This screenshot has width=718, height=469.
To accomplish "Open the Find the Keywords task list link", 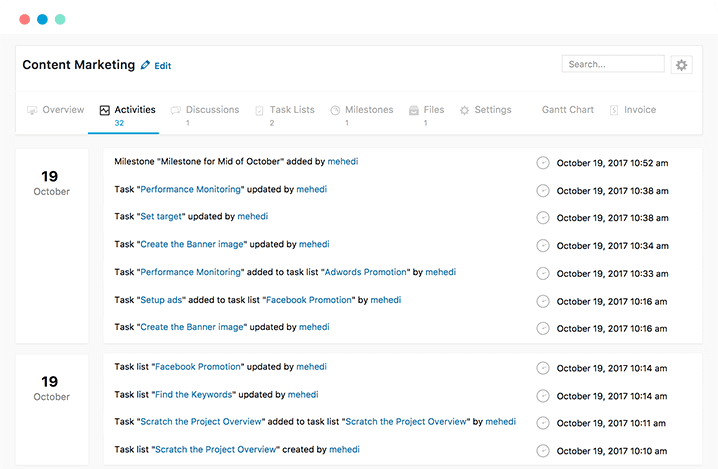I will pyautogui.click(x=194, y=395).
